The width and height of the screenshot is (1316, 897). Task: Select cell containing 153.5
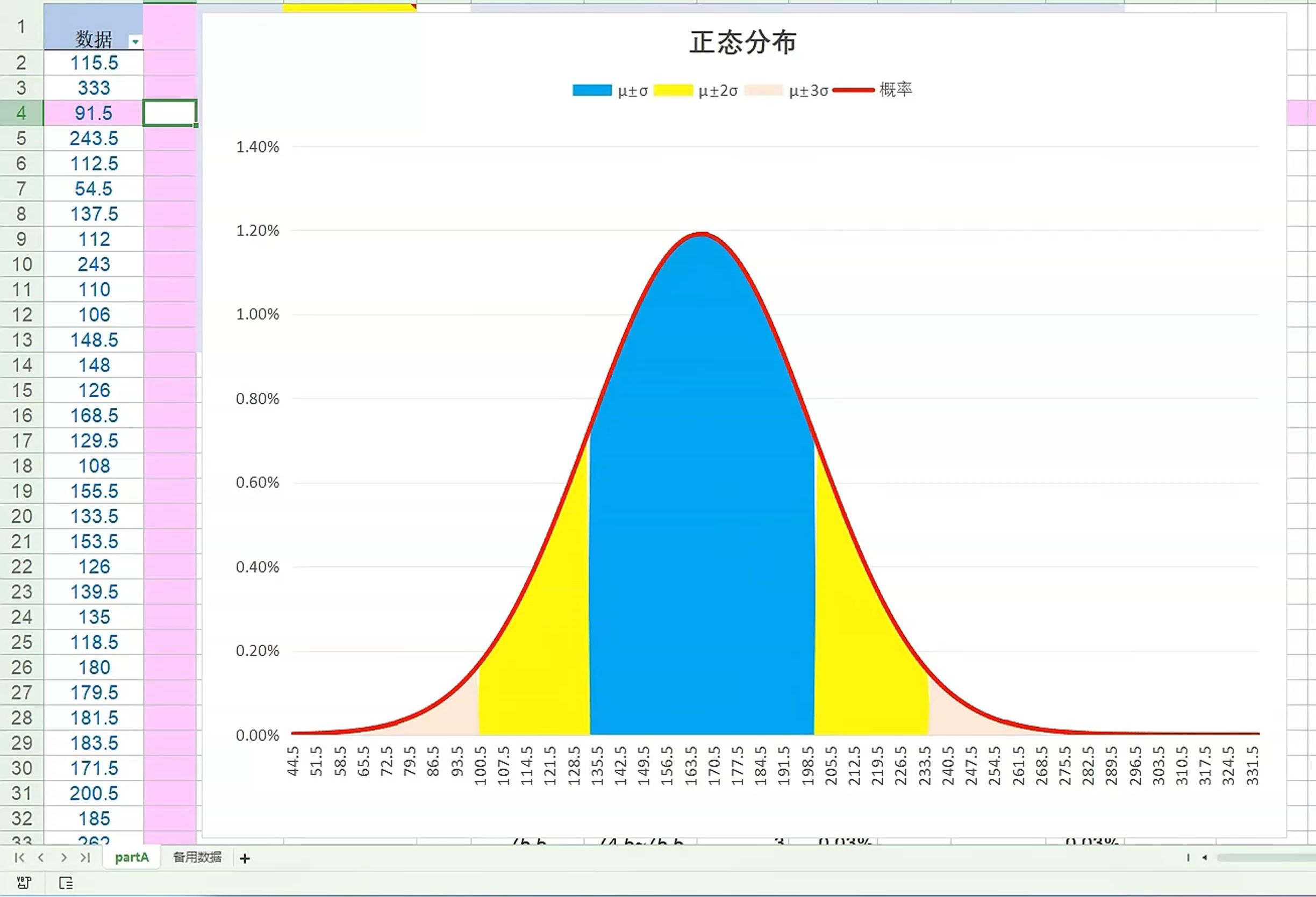tap(94, 541)
